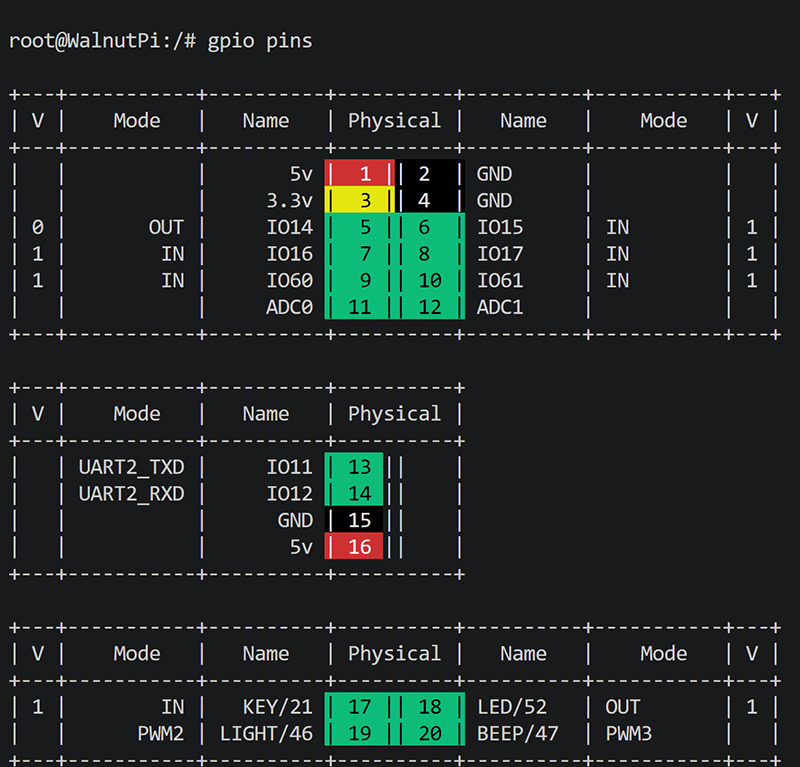
Task: Click physical pin 20 green cell
Action: click(430, 733)
